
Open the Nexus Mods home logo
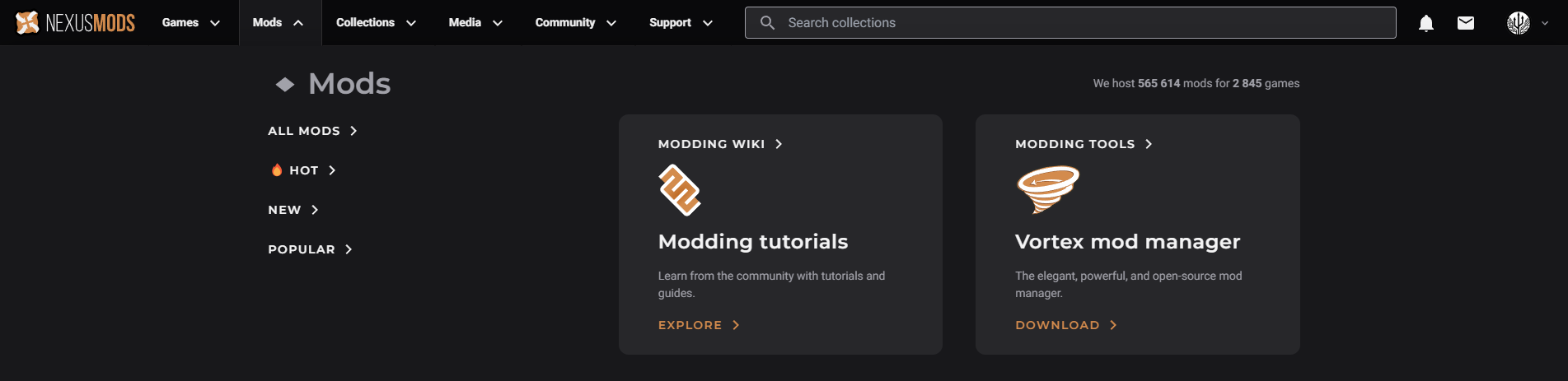[75, 23]
